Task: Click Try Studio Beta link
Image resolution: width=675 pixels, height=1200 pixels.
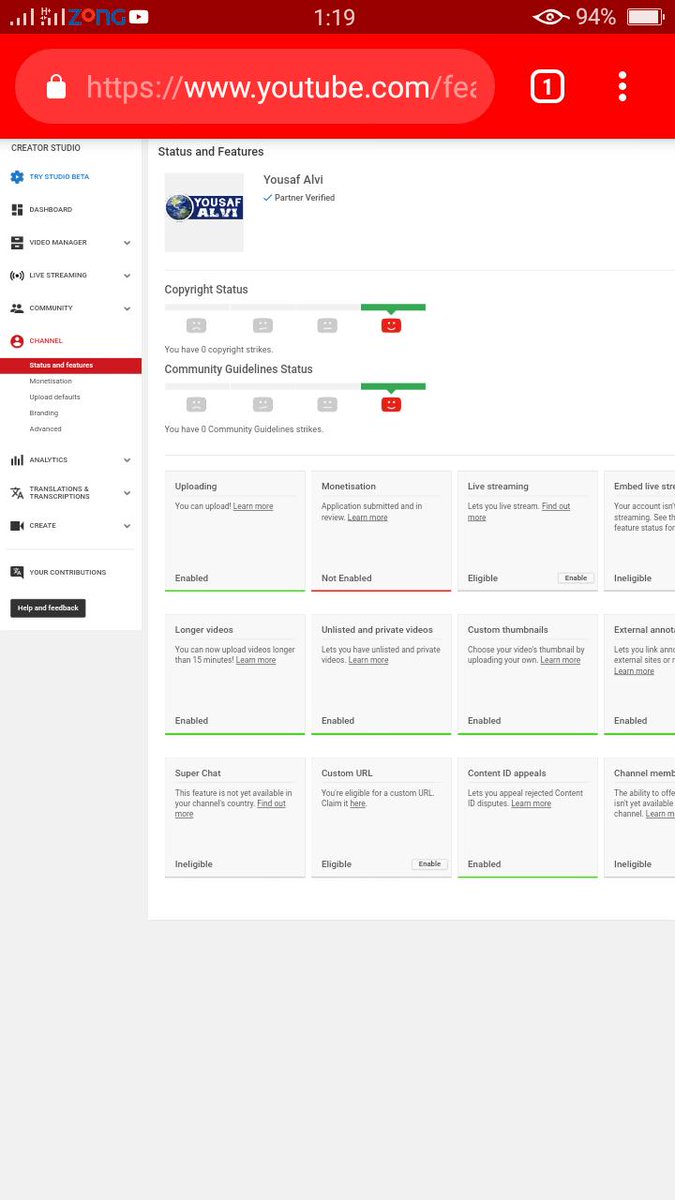Action: 59,177
